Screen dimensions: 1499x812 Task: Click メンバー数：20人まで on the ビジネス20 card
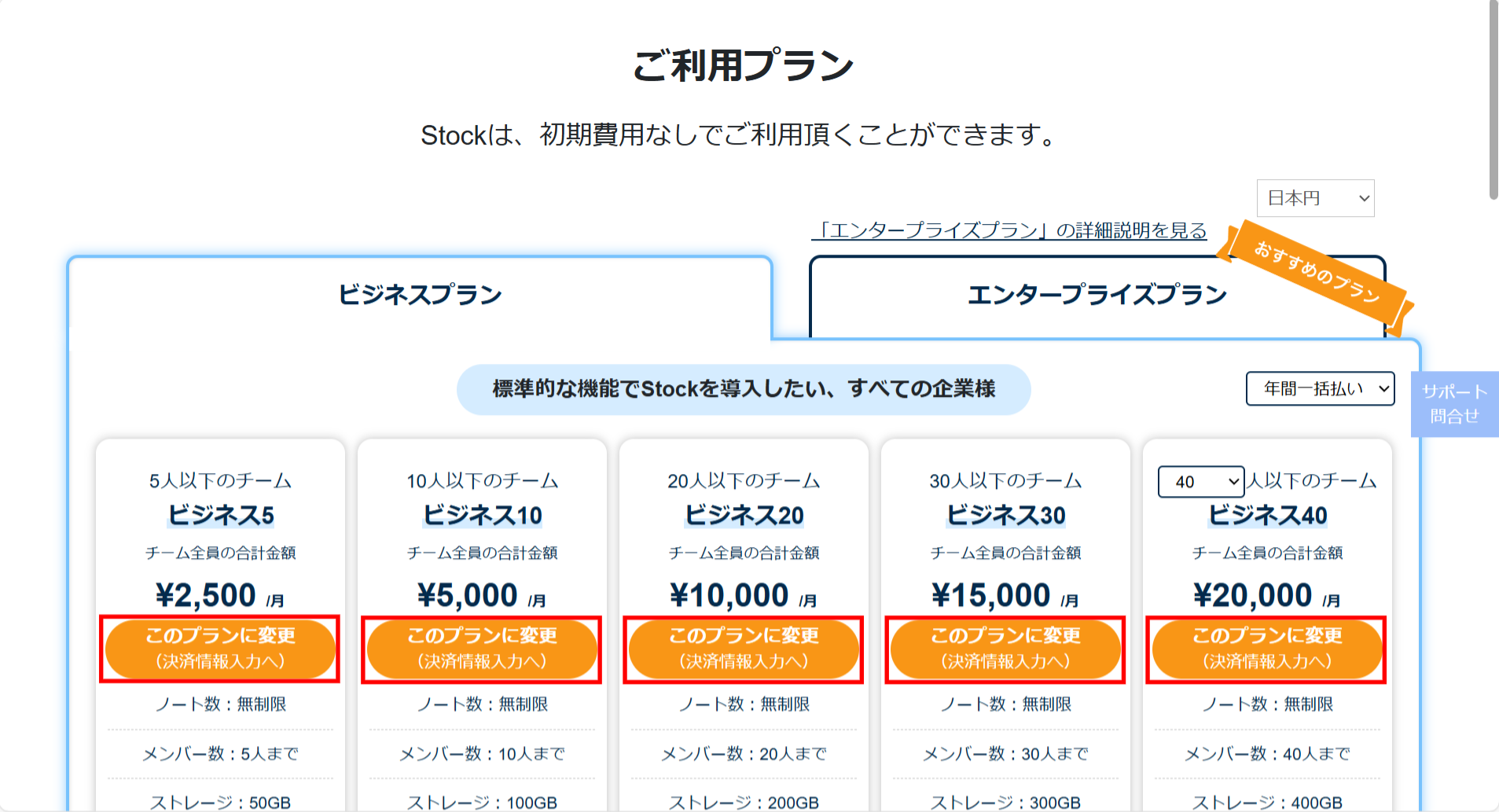click(x=744, y=753)
